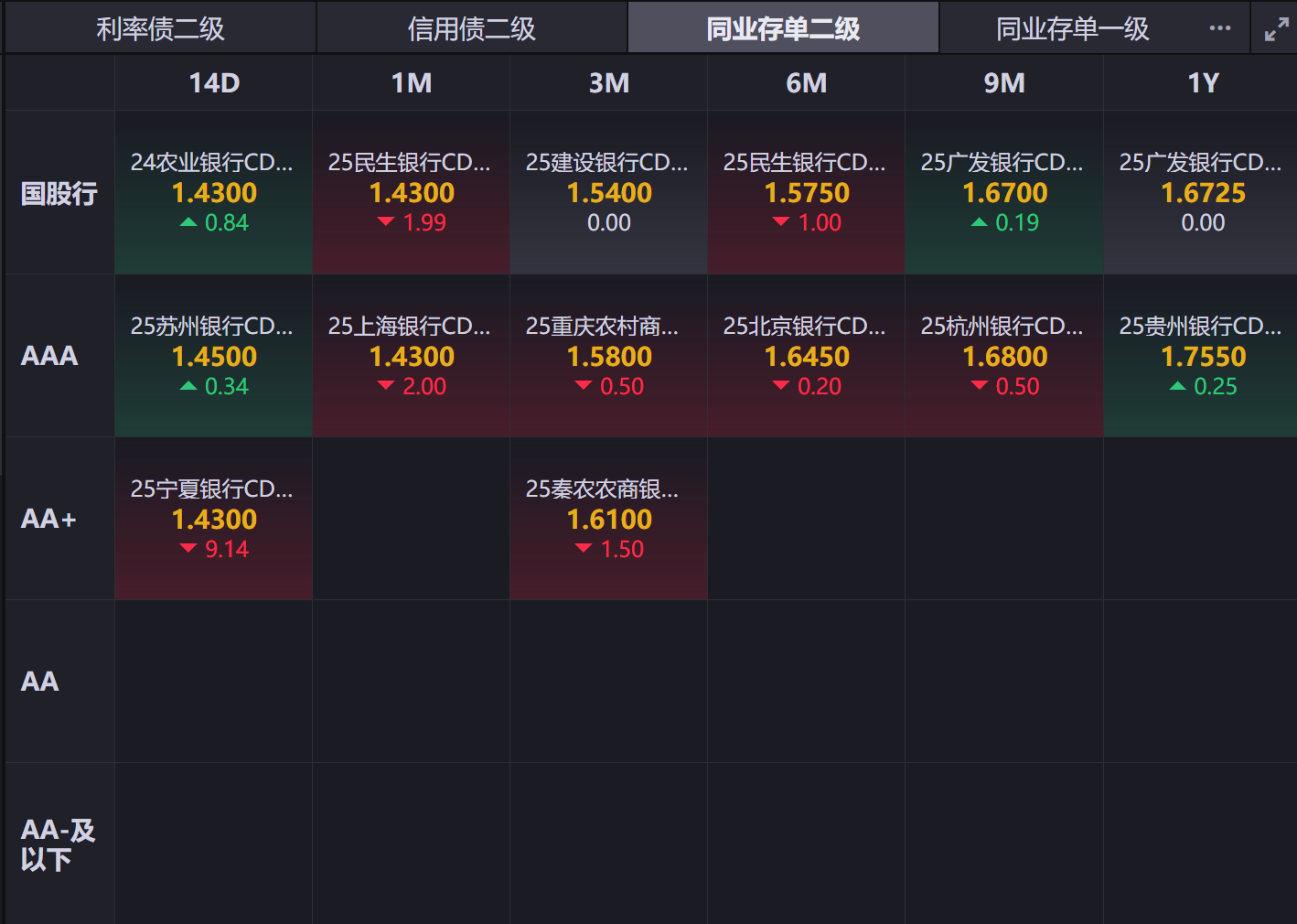Screen dimensions: 1297x924
Task: Click the 0.20 down change value
Action: point(820,386)
